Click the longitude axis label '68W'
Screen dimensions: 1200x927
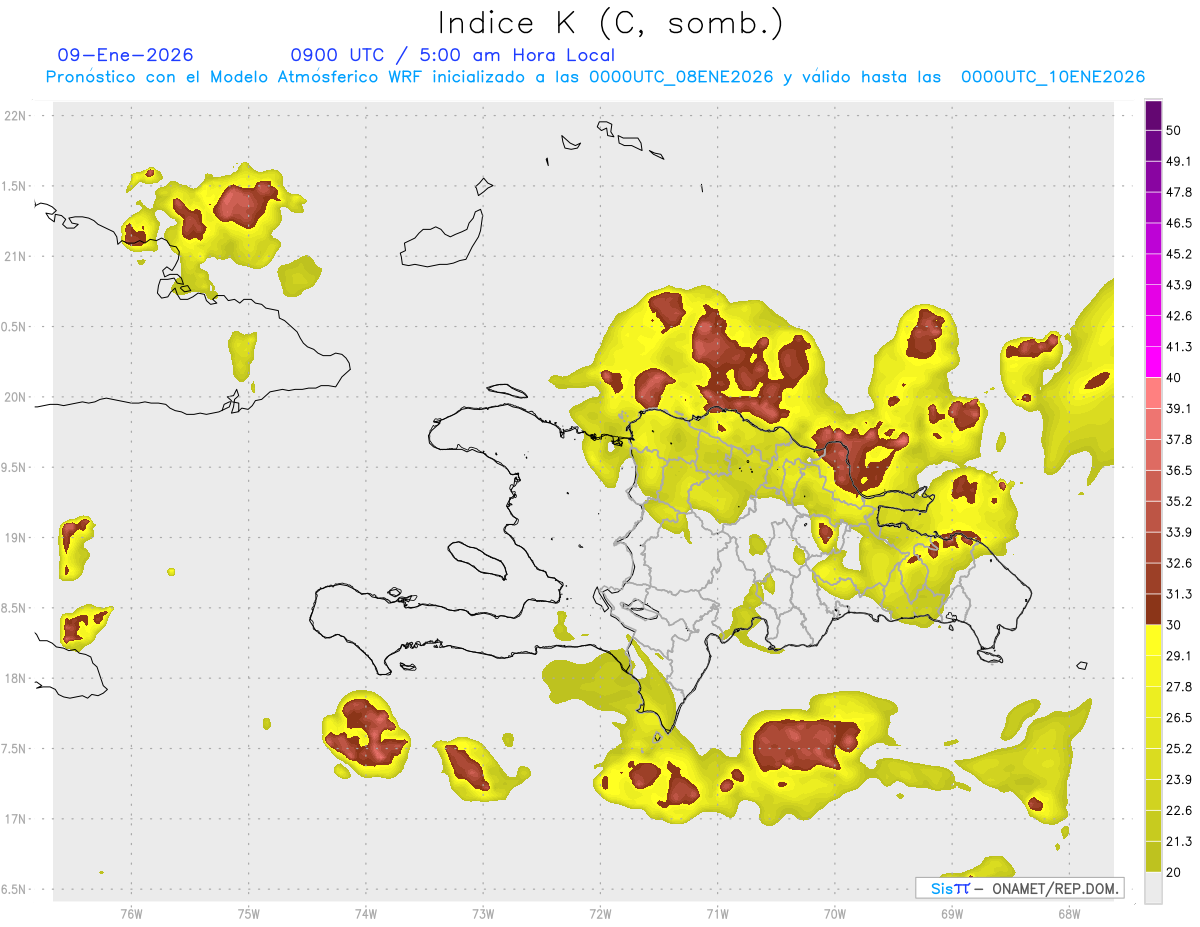tap(1069, 914)
